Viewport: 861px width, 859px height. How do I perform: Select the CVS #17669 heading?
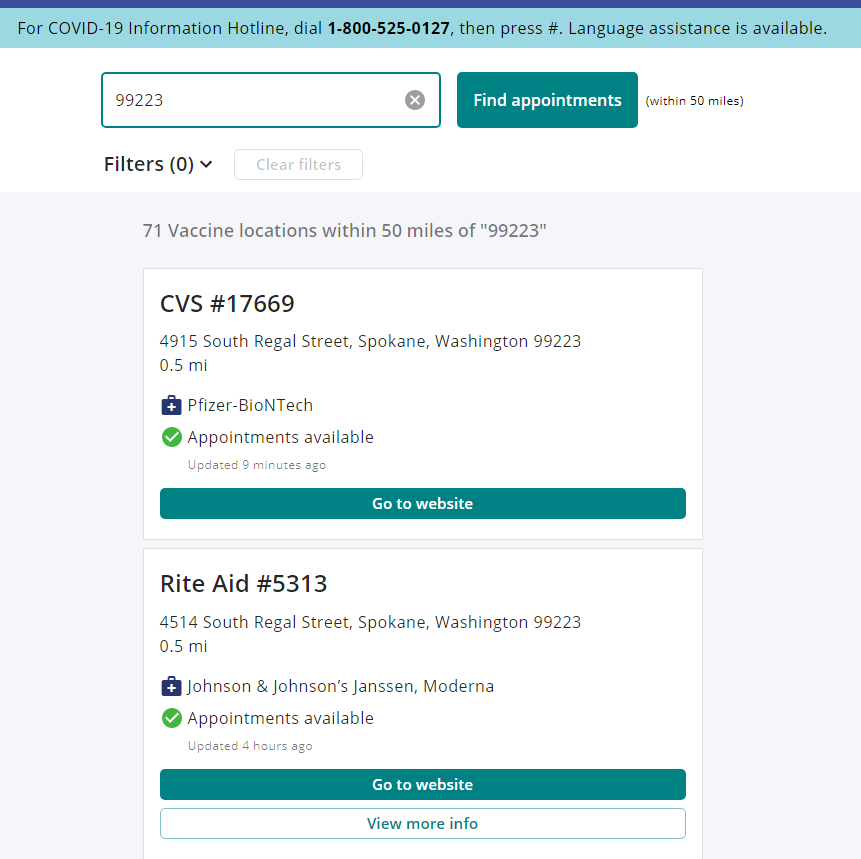(x=227, y=304)
